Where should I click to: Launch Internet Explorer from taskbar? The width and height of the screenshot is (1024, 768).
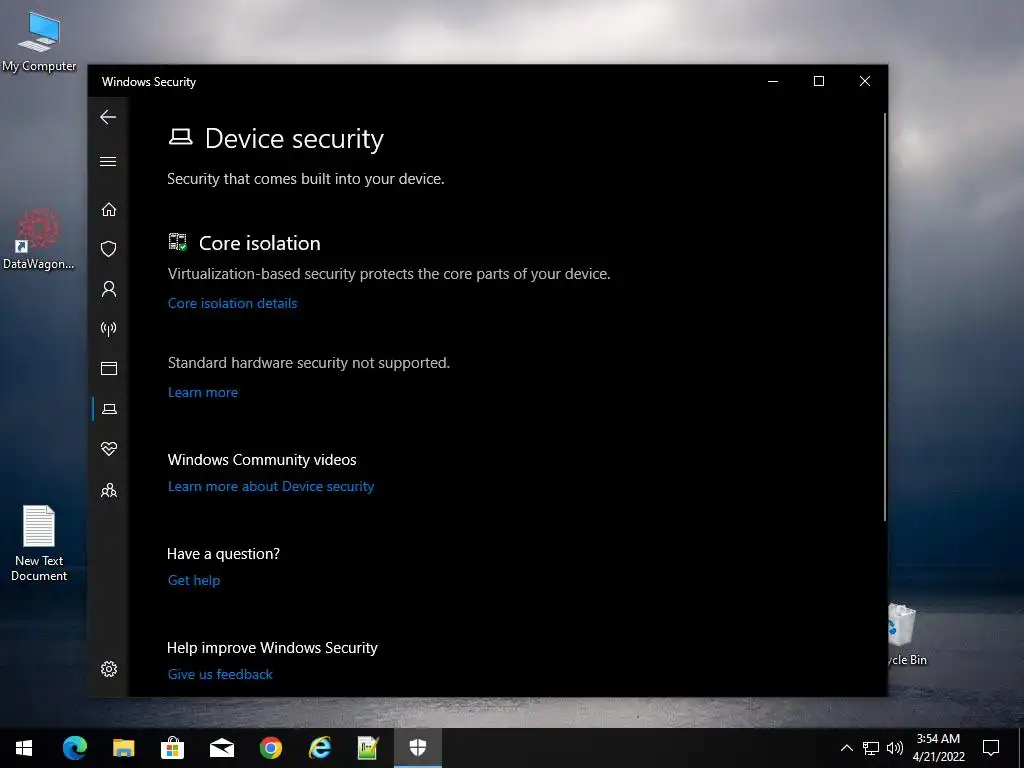coord(319,748)
